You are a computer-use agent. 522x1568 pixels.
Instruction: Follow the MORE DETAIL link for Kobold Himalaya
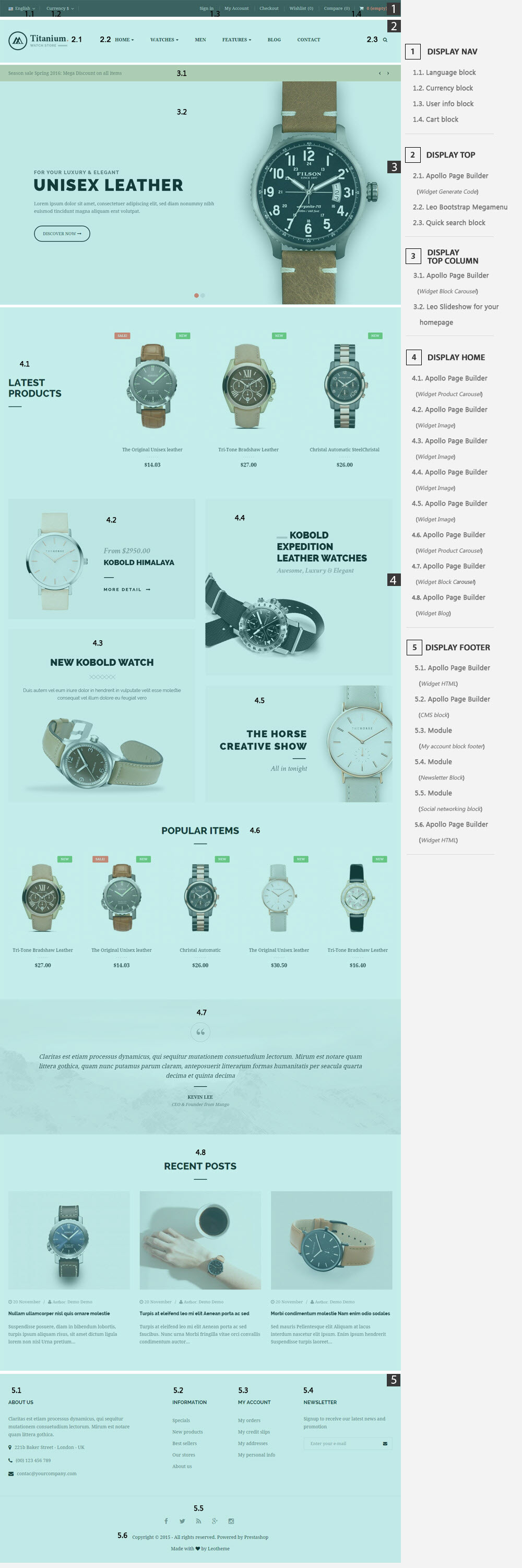(127, 589)
